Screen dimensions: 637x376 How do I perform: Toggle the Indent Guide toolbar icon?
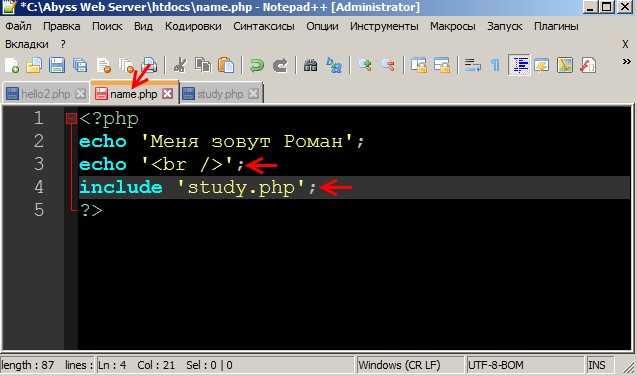pos(519,65)
